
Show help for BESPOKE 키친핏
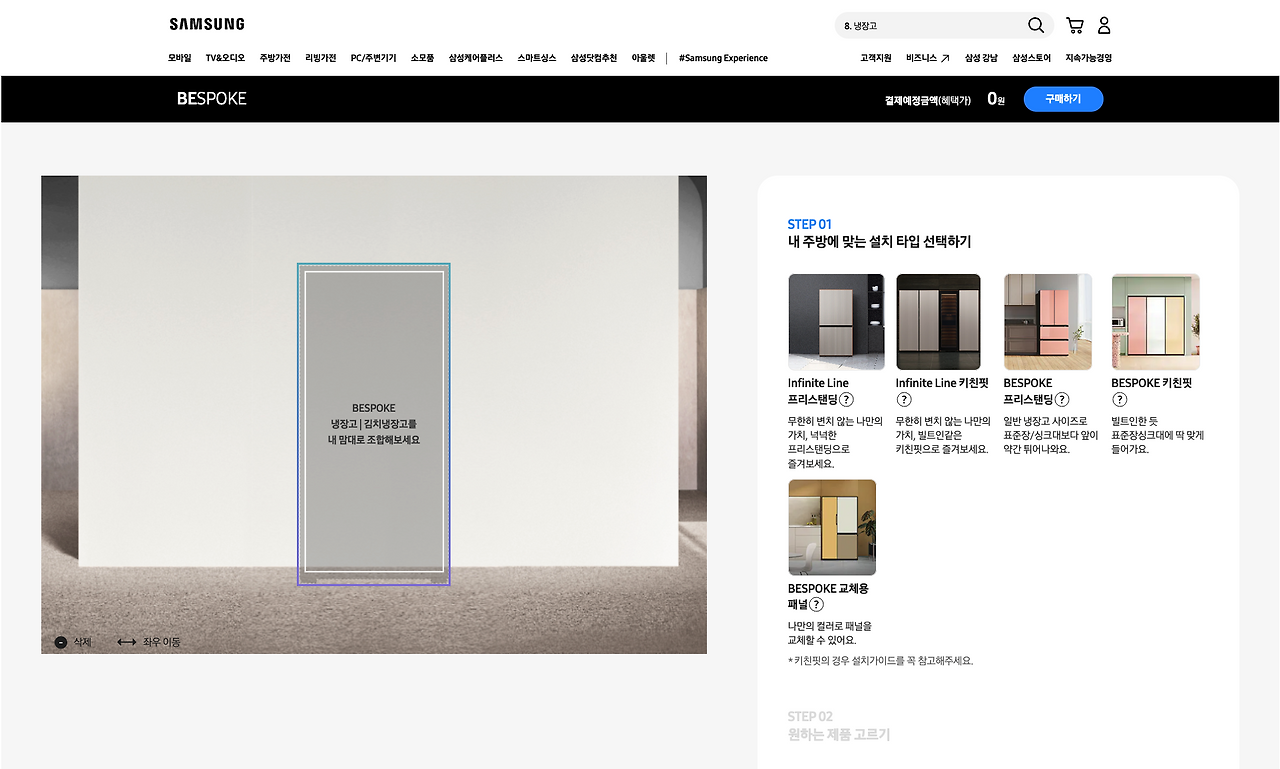coord(1120,400)
